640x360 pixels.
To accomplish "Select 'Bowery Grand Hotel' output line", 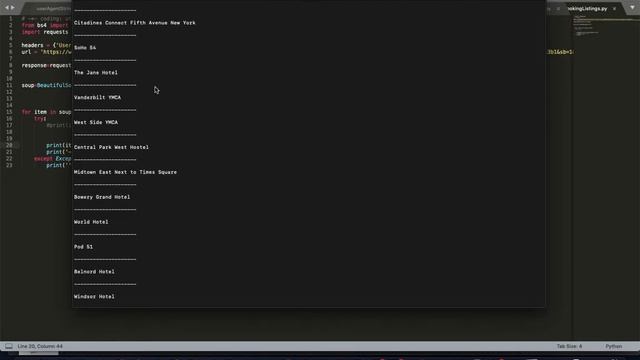I will [x=102, y=197].
